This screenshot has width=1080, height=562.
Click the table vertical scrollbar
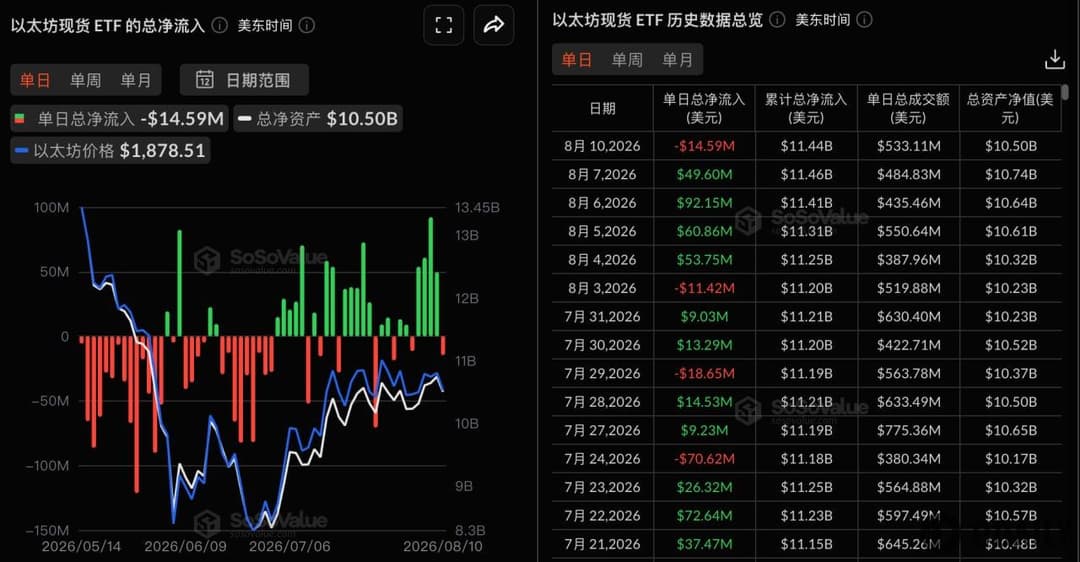tap(1066, 92)
